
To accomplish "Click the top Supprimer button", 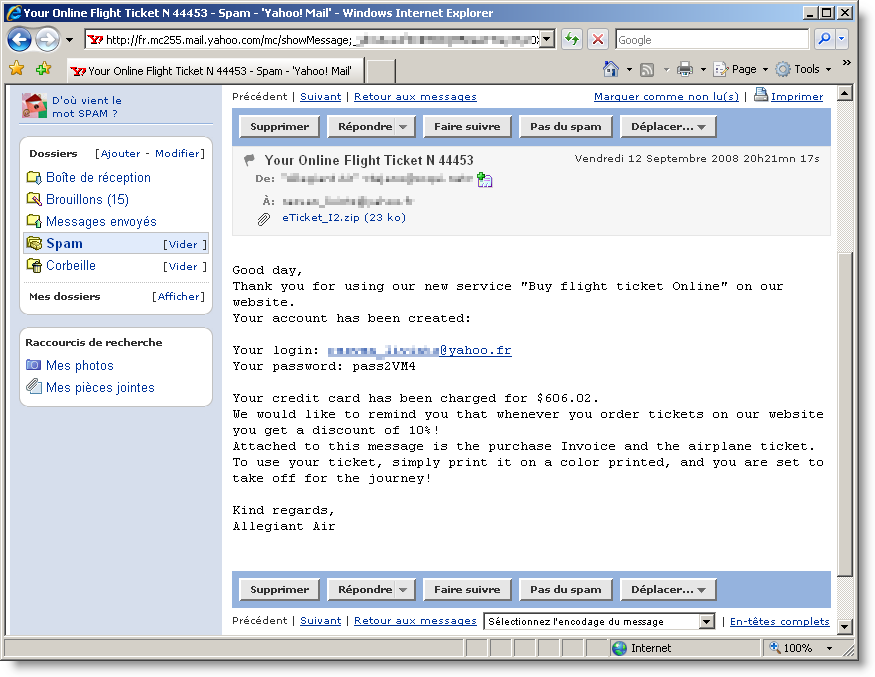I will [x=279, y=127].
